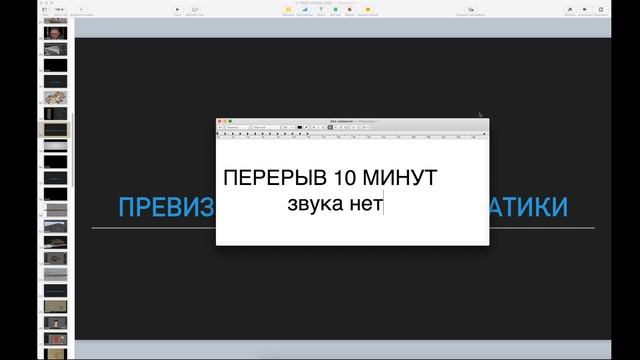Add a text box with the Text icon
The width and height of the screenshot is (640, 360).
[x=321, y=9]
